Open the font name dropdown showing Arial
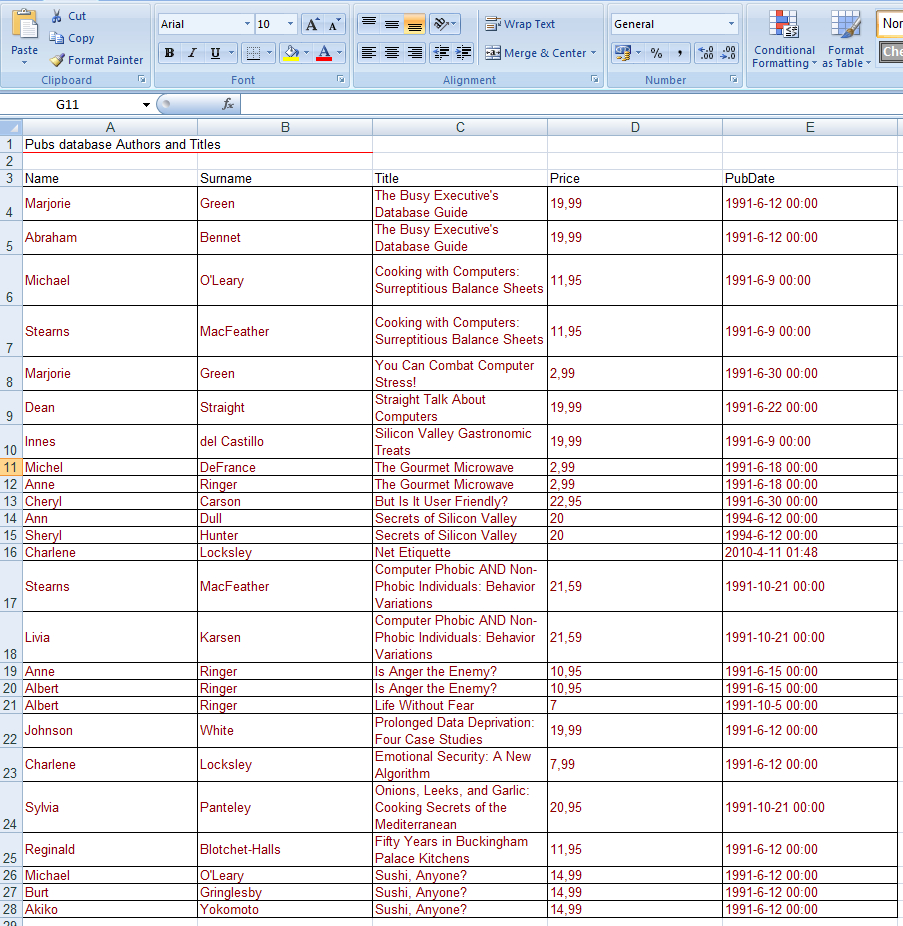Image resolution: width=903 pixels, height=926 pixels. point(247,24)
